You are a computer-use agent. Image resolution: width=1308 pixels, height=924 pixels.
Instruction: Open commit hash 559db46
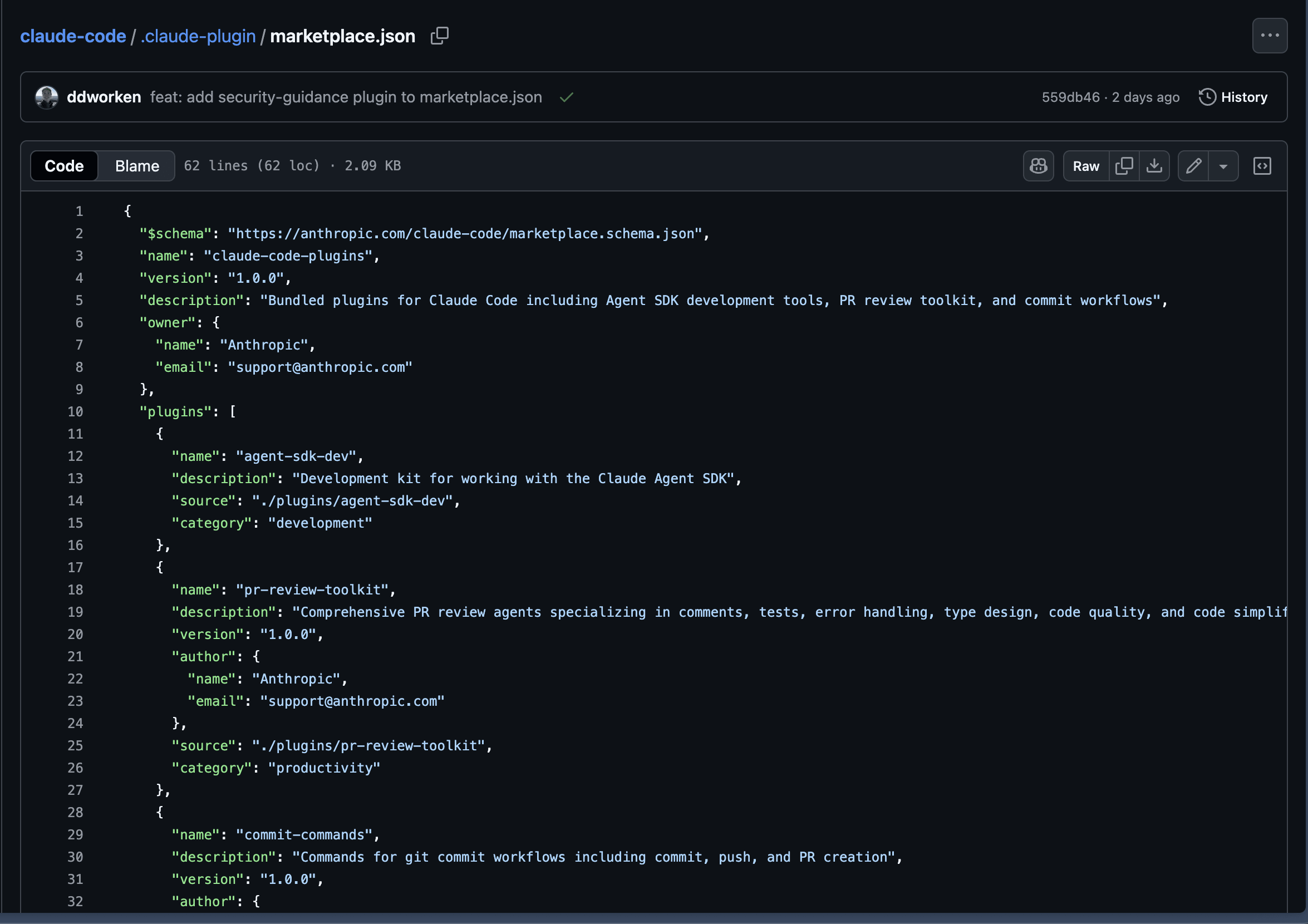point(1070,97)
